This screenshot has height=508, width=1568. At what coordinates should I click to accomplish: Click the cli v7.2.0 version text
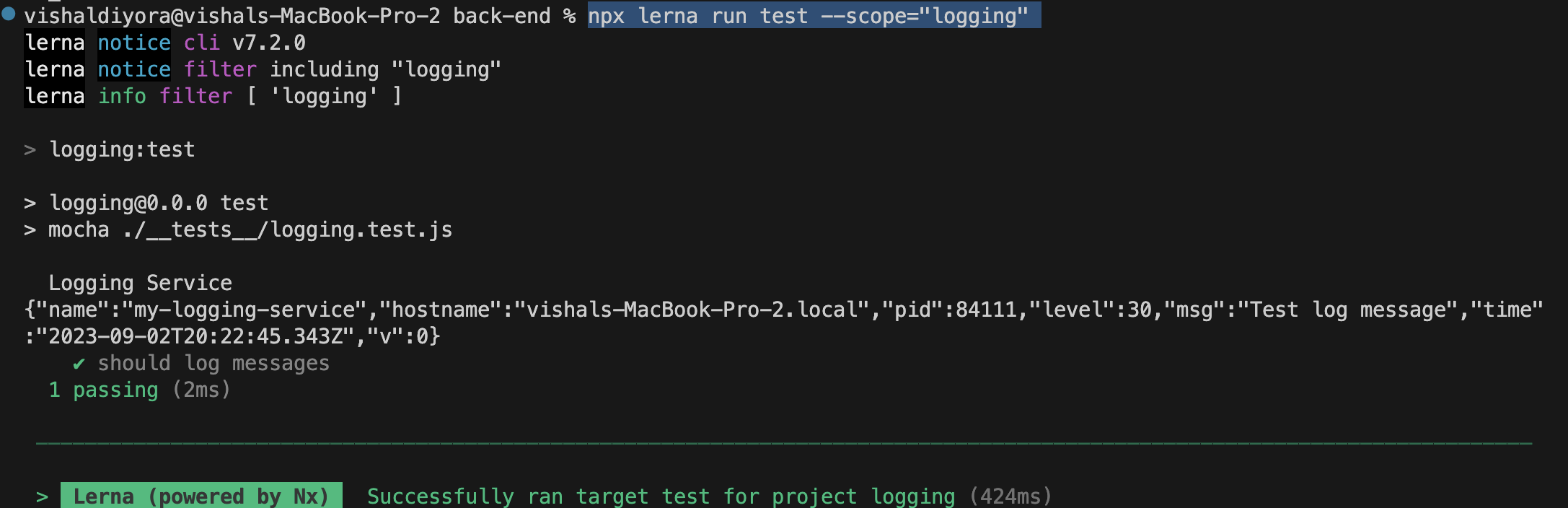(x=245, y=43)
